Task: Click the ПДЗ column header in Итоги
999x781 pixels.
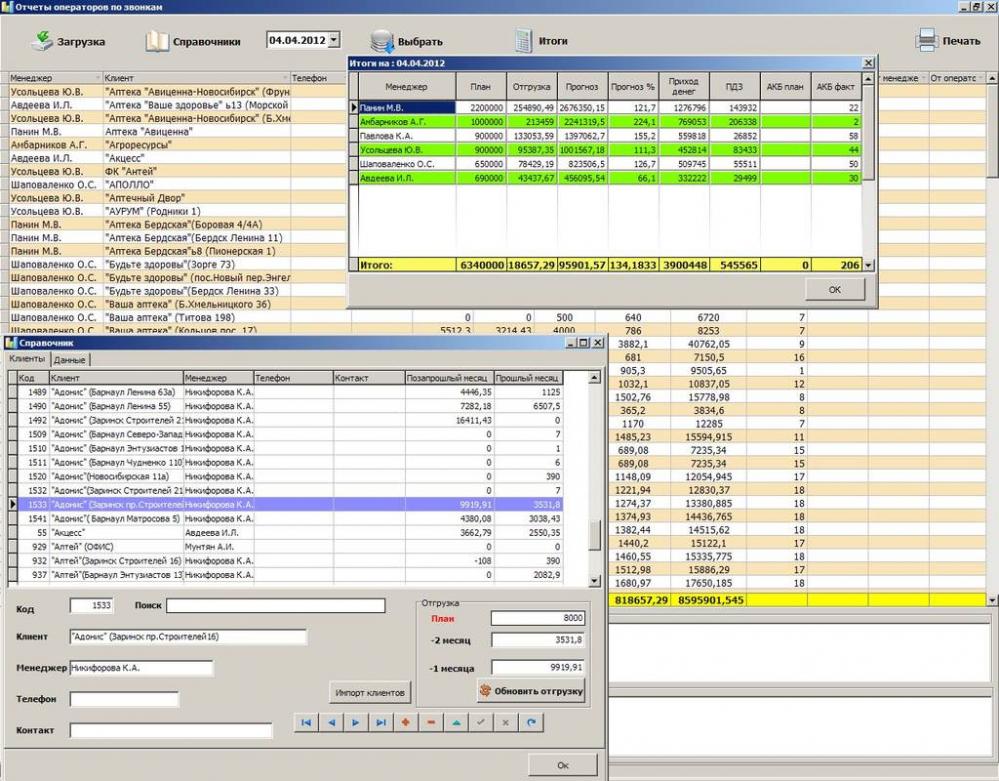Action: [x=735, y=87]
